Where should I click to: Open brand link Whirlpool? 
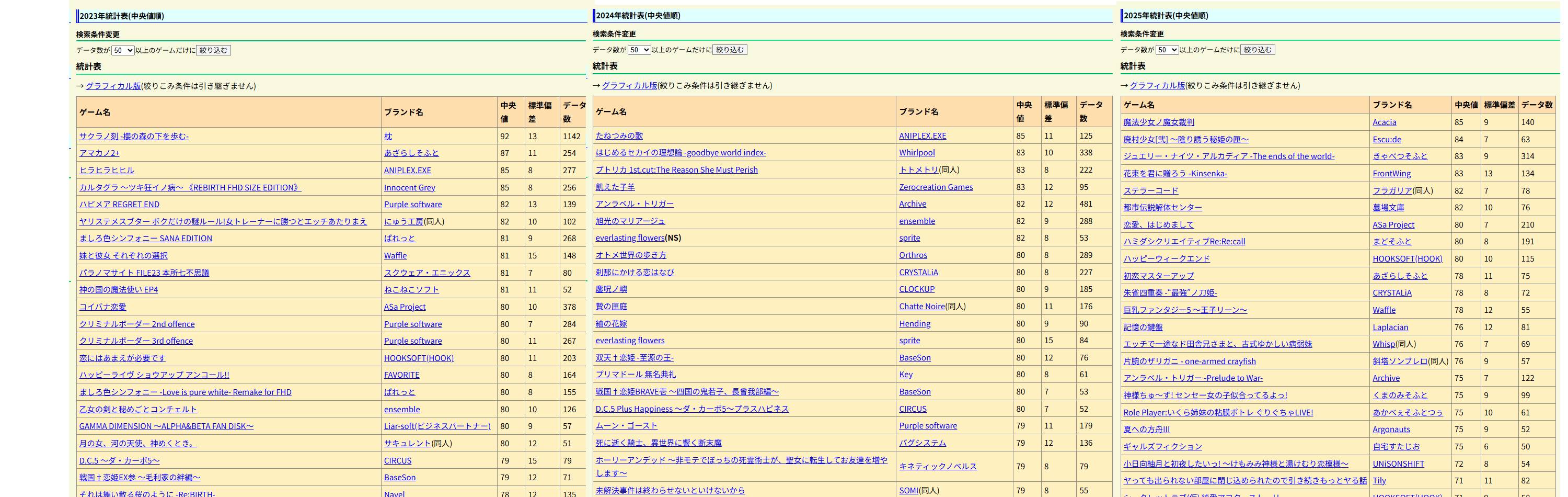tap(917, 153)
